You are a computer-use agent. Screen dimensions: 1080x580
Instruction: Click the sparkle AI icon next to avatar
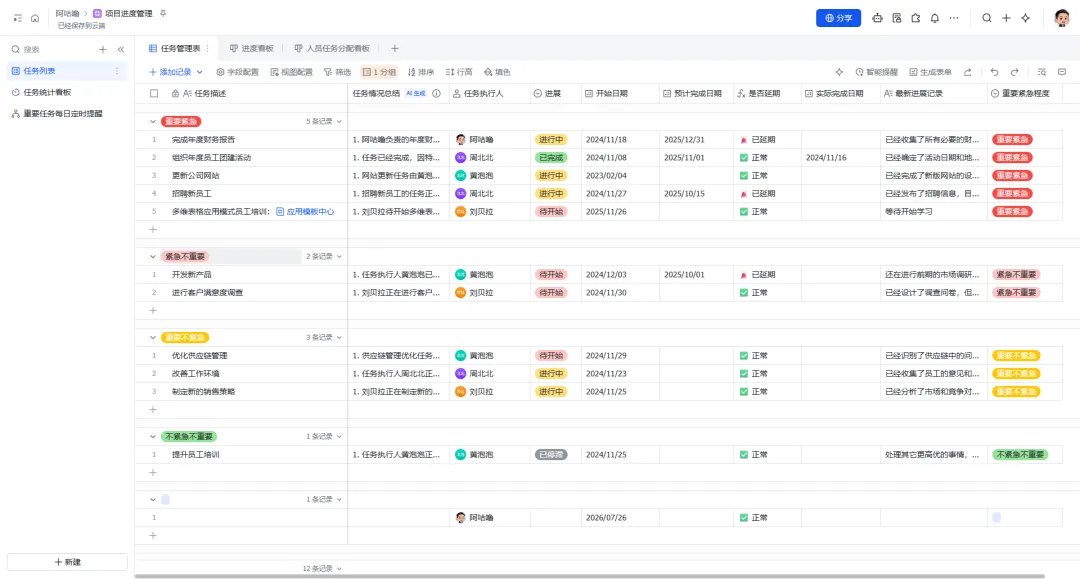[1026, 18]
